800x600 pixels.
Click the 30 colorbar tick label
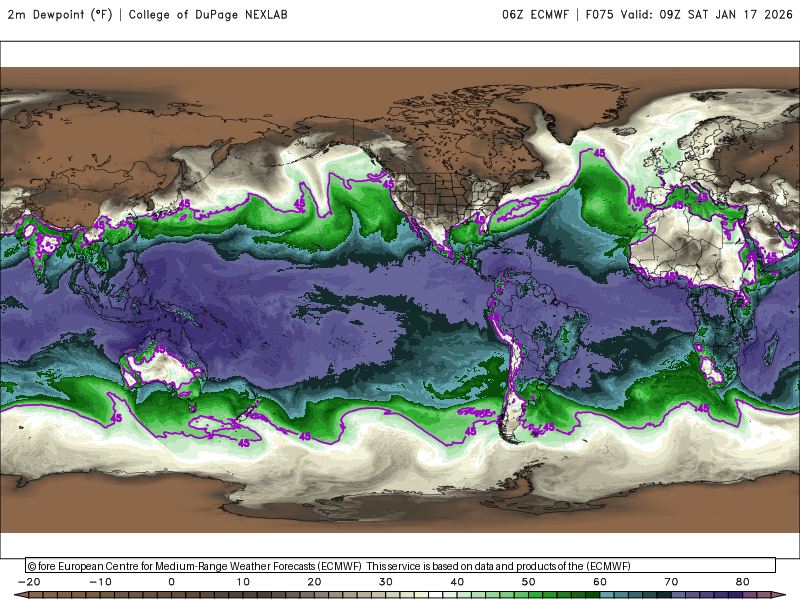pyautogui.click(x=386, y=582)
